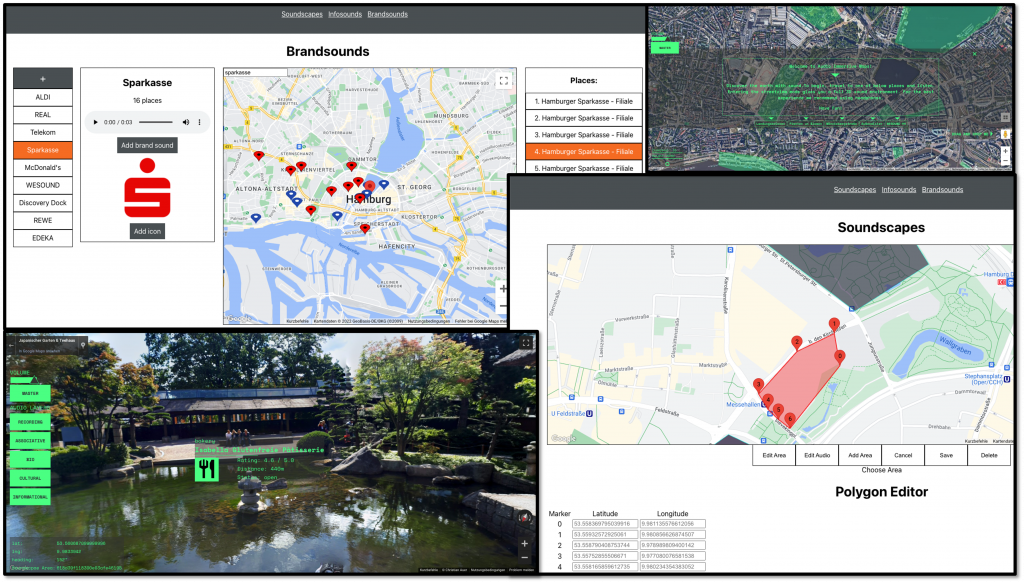Click the green restaurant fork-knife icon
The height and width of the screenshot is (583, 1024).
(206, 469)
